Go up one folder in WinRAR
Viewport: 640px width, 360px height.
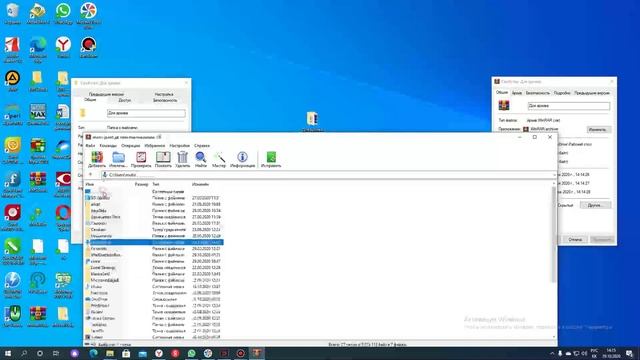(x=91, y=175)
